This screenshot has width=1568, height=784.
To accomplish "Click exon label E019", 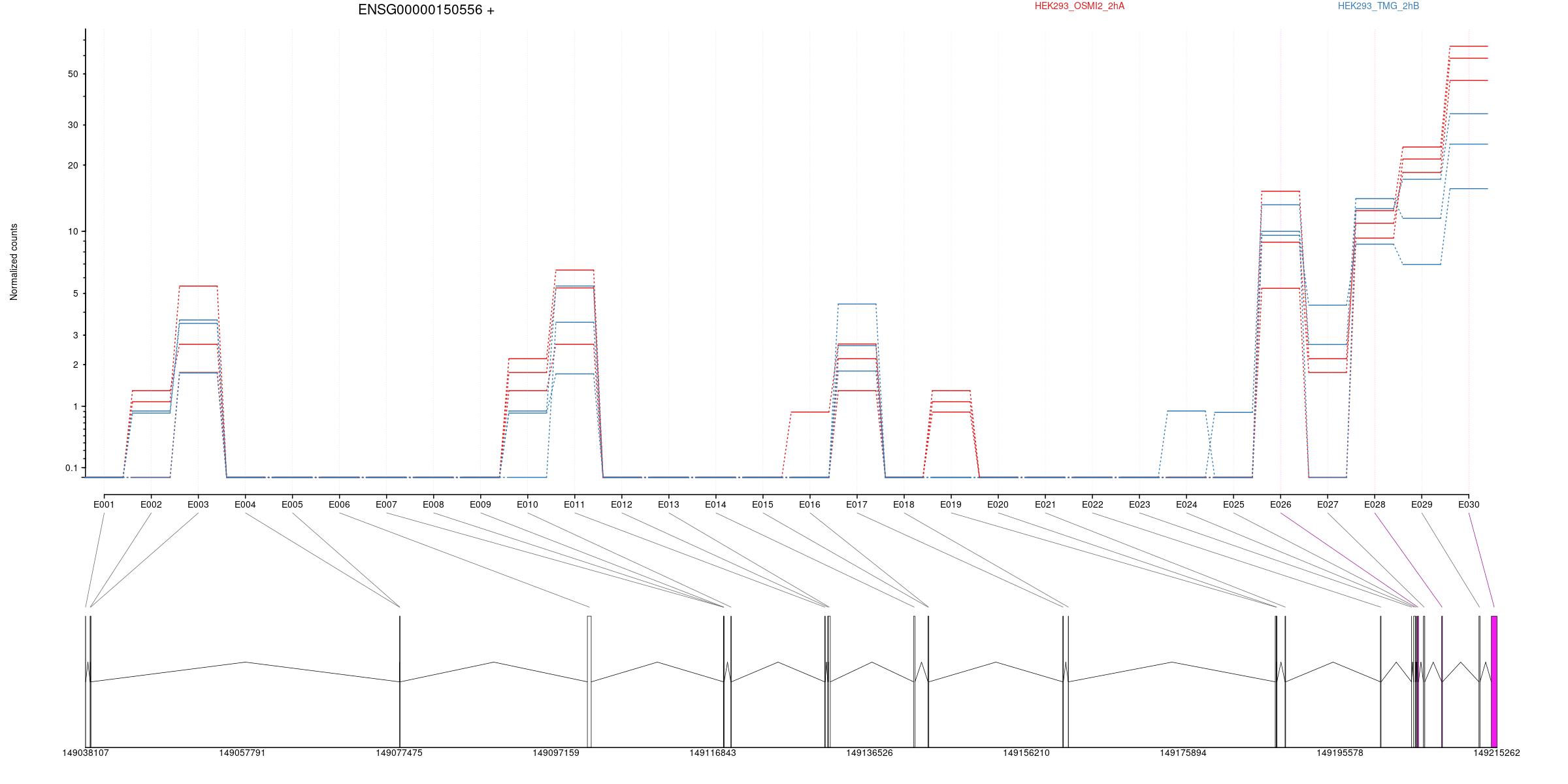I will coord(951,504).
